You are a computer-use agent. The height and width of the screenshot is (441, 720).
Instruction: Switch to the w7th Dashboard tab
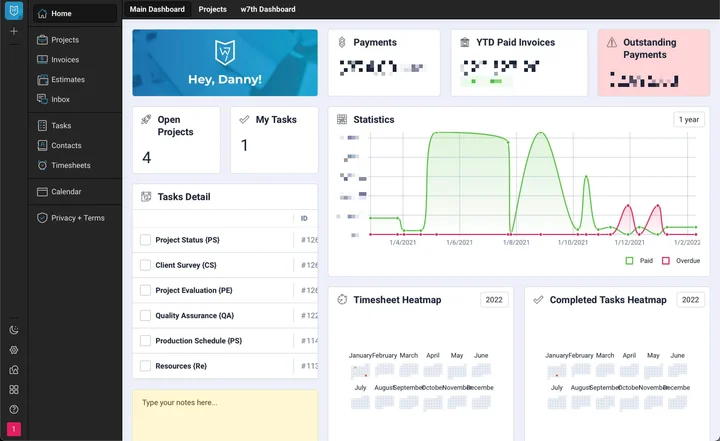(x=268, y=9)
